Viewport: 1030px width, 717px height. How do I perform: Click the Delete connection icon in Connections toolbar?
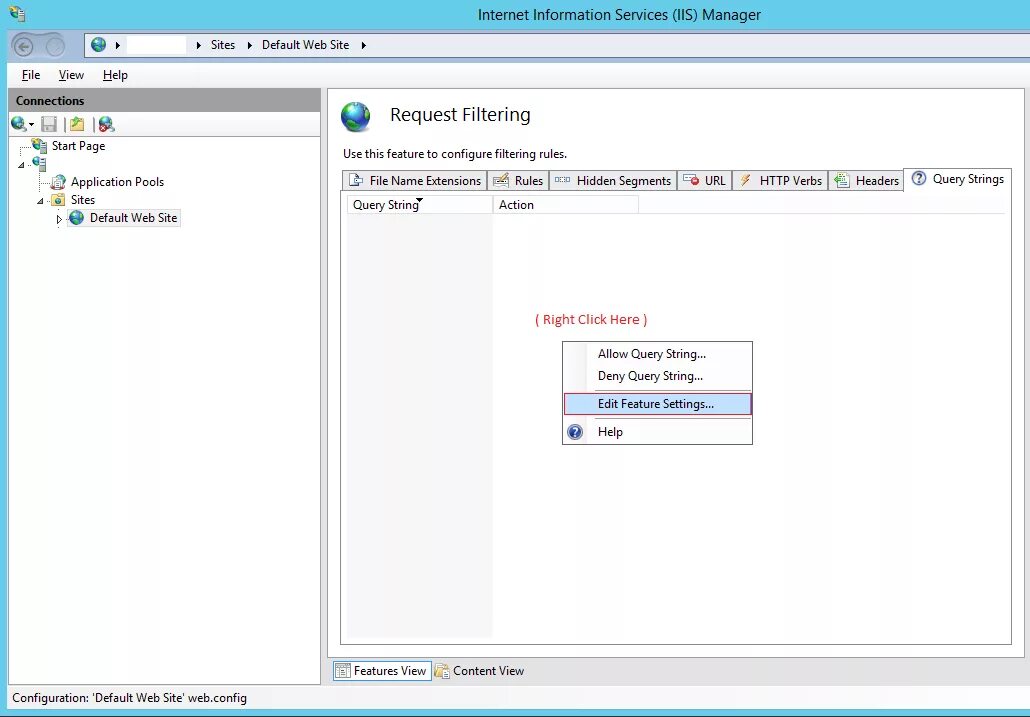click(106, 123)
